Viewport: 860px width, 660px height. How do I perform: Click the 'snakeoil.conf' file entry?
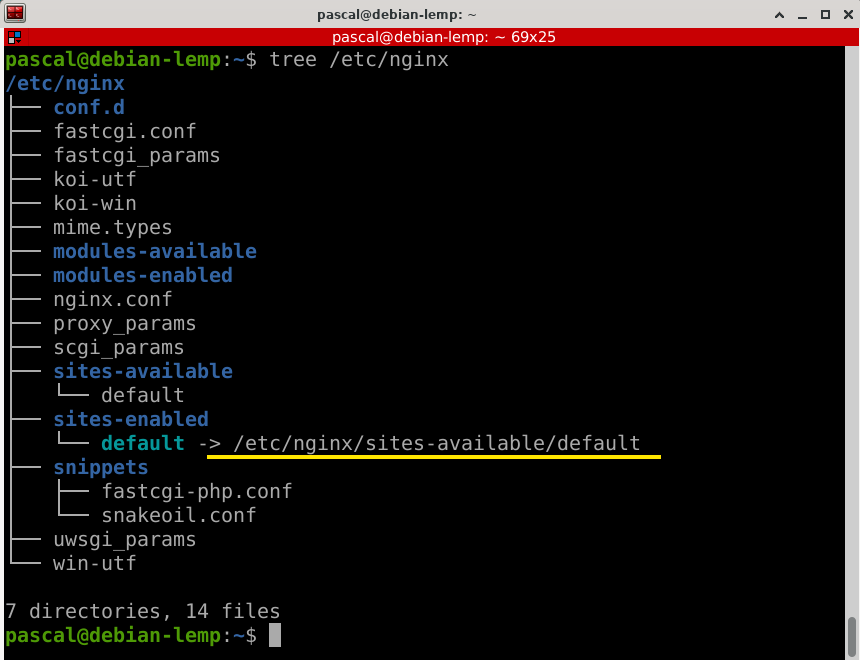click(x=179, y=516)
